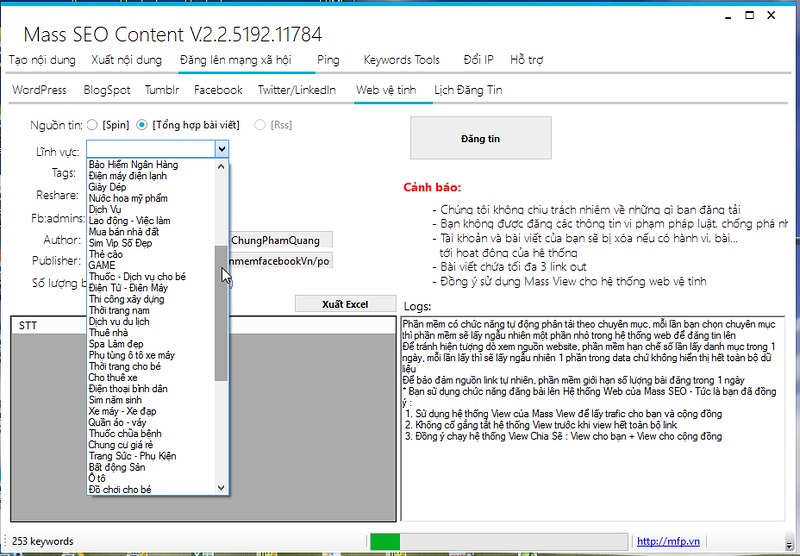Select Giày Dép option

107,187
